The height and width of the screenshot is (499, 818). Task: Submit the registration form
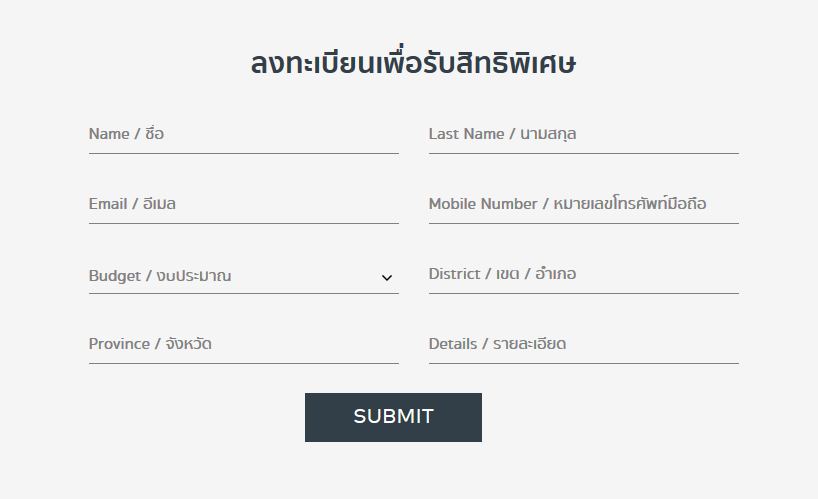393,417
